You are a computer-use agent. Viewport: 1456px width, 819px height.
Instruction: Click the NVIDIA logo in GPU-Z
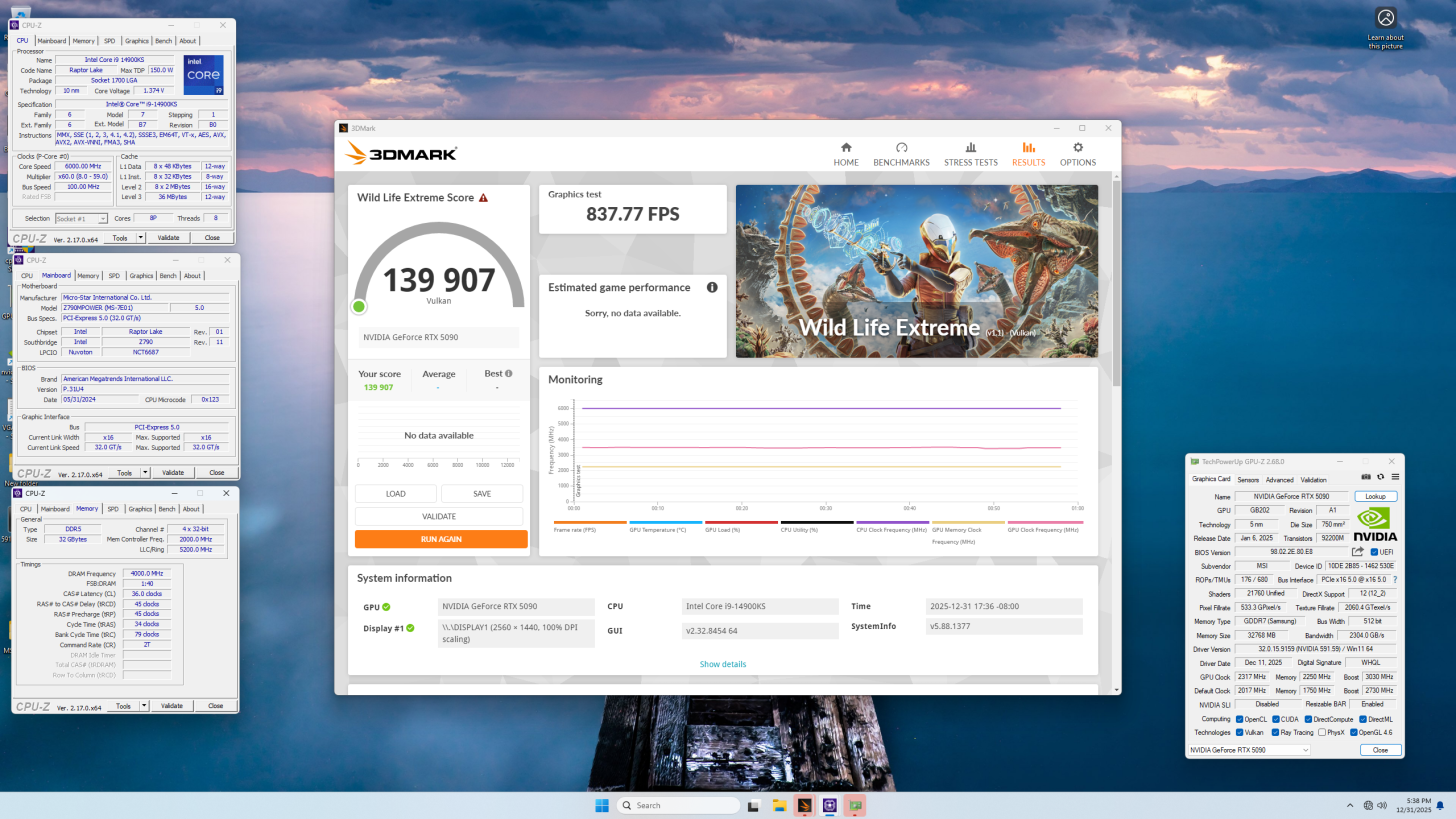[x=1376, y=524]
